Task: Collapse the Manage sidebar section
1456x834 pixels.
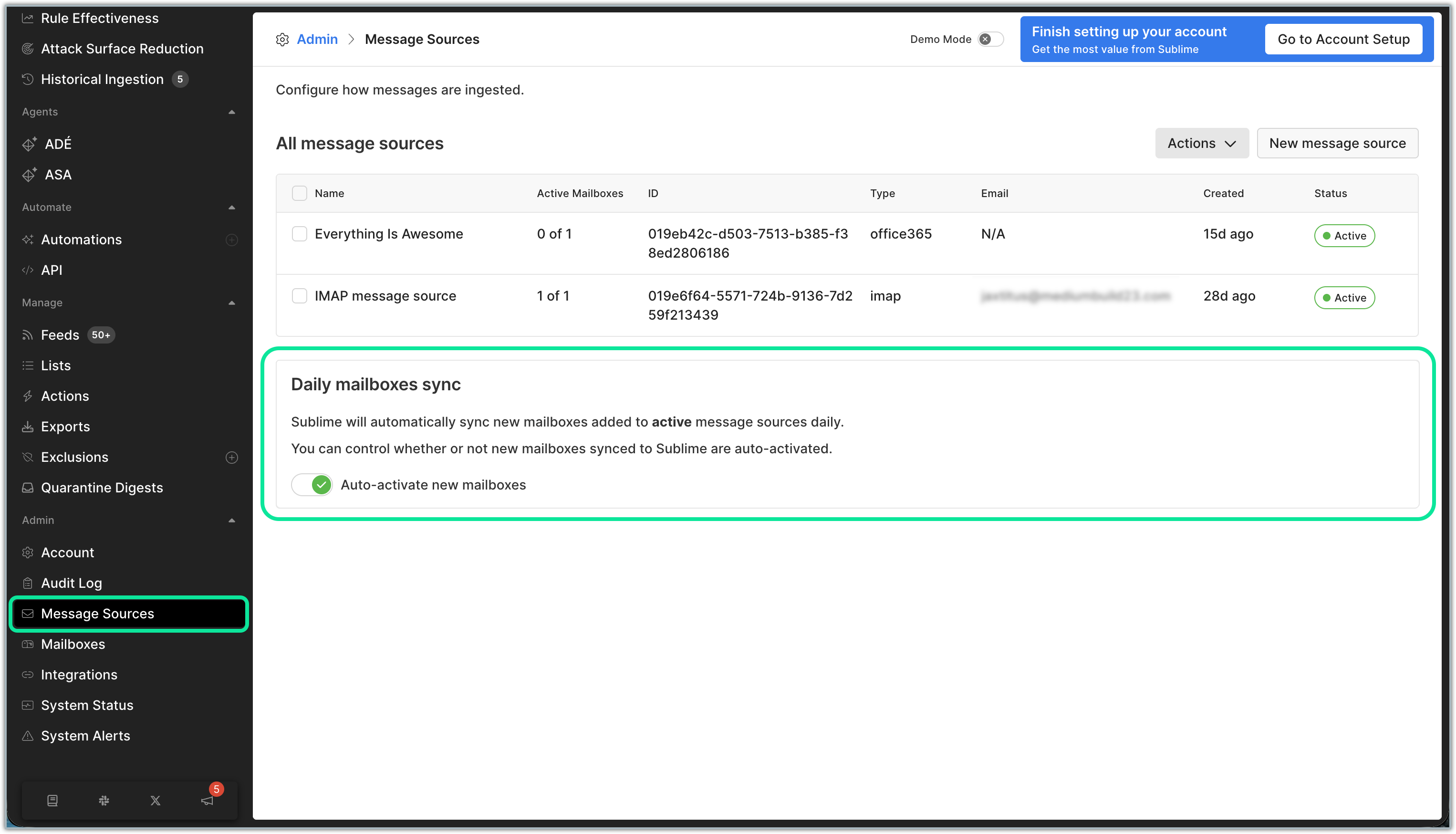Action: pyautogui.click(x=232, y=302)
